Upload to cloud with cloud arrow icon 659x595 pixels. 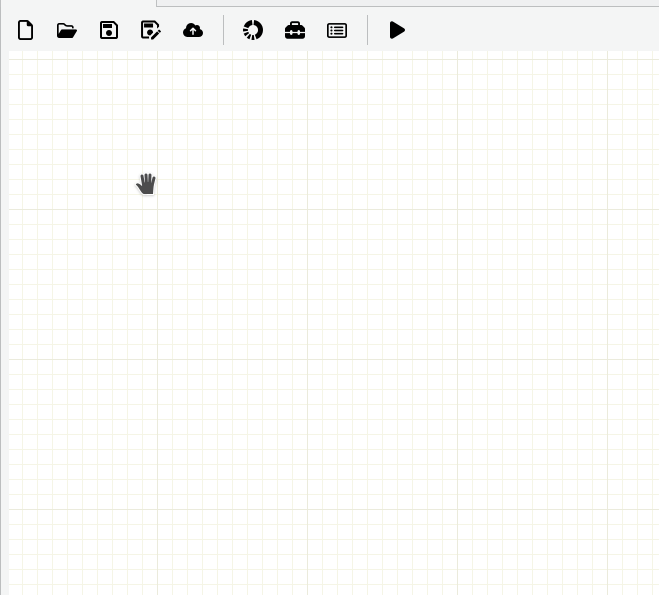pos(193,30)
